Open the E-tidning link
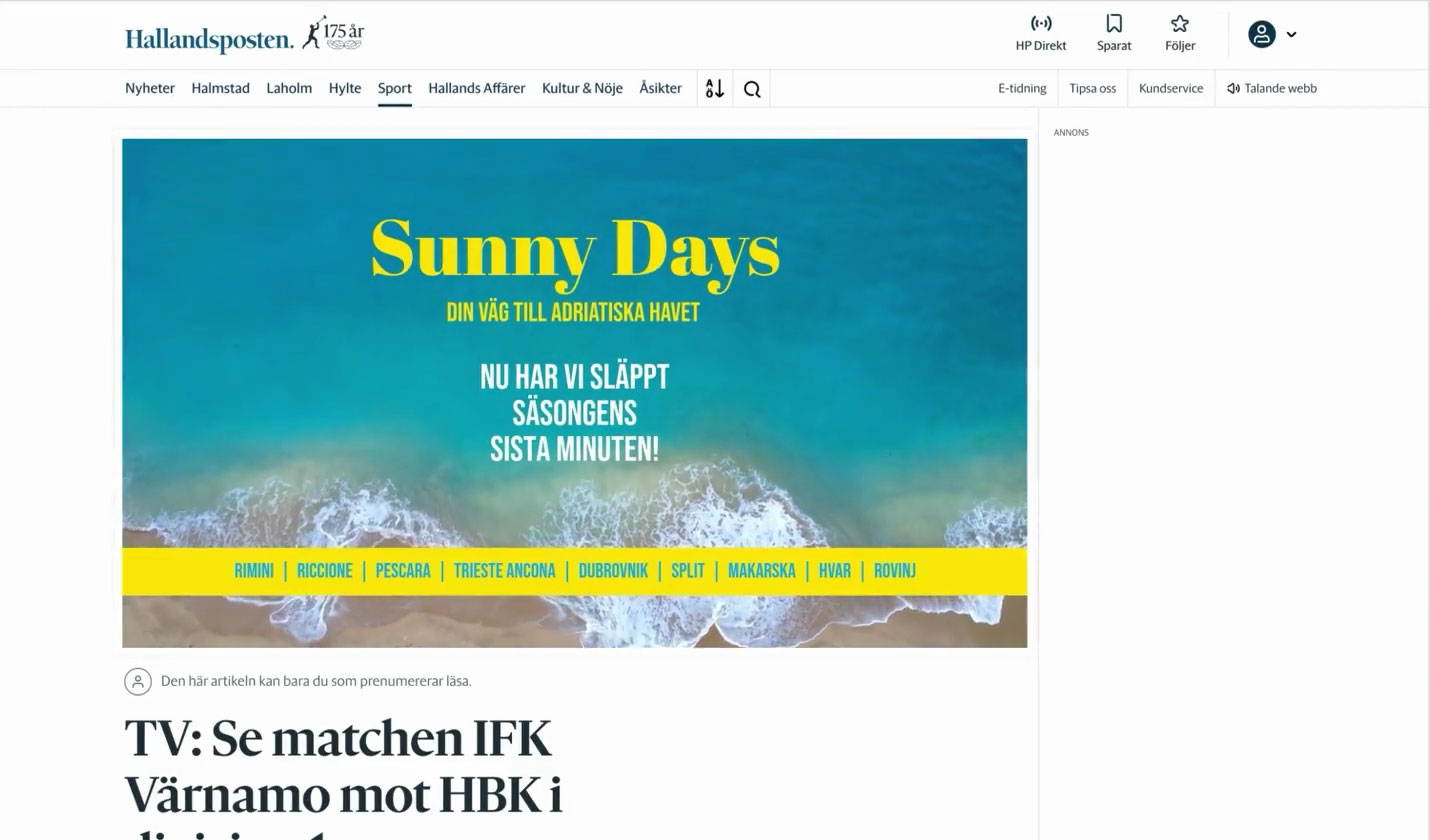The image size is (1430, 840). click(1022, 88)
